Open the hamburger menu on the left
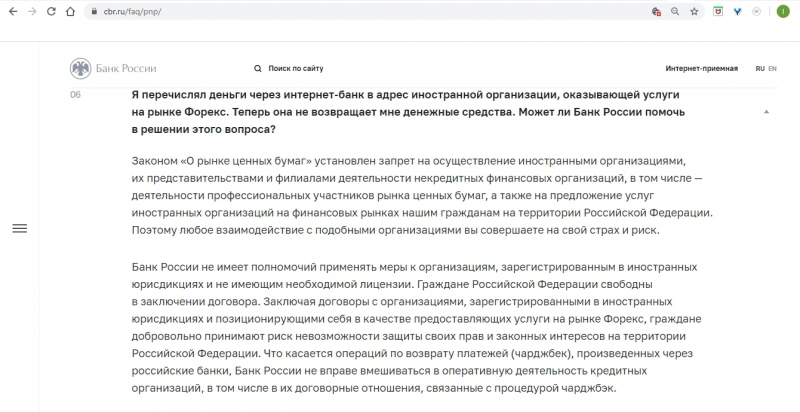Image resolution: width=800 pixels, height=412 pixels. pyautogui.click(x=19, y=229)
